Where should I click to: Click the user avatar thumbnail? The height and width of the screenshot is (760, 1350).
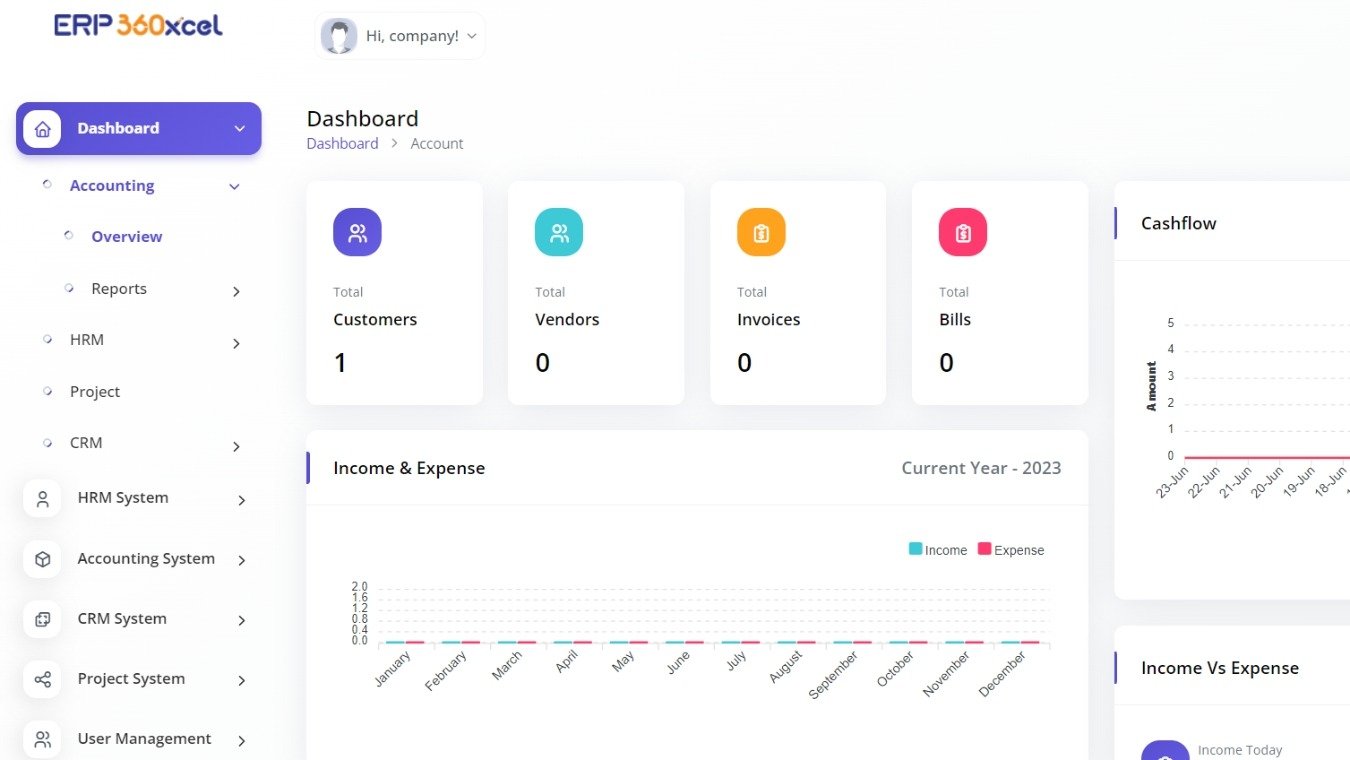pos(339,35)
